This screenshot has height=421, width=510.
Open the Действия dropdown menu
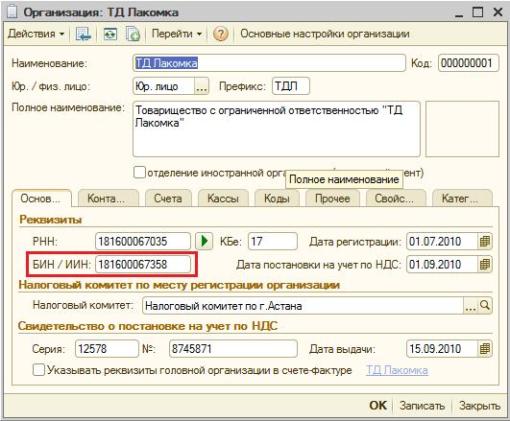(36, 34)
